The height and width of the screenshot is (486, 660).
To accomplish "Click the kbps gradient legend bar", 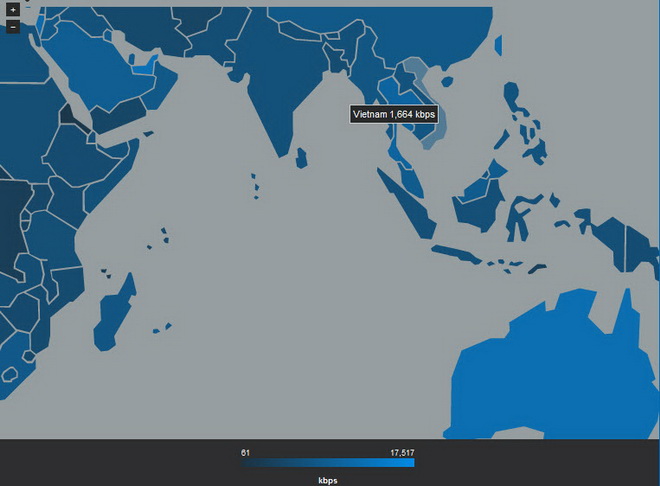I will click(x=328, y=463).
